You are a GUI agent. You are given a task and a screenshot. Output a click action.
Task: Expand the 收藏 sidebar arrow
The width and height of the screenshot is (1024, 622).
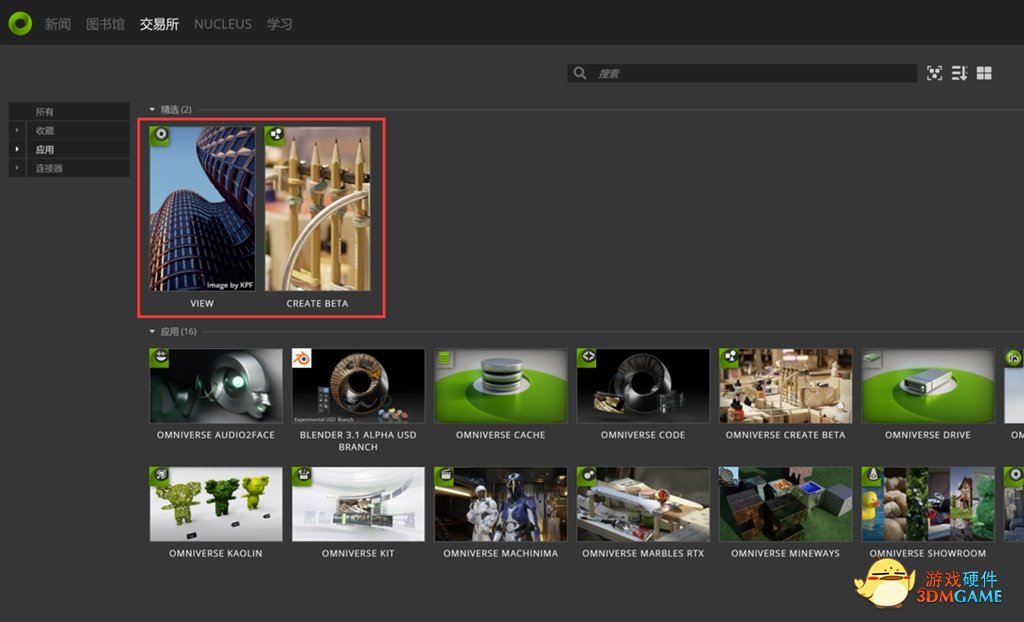(x=18, y=130)
